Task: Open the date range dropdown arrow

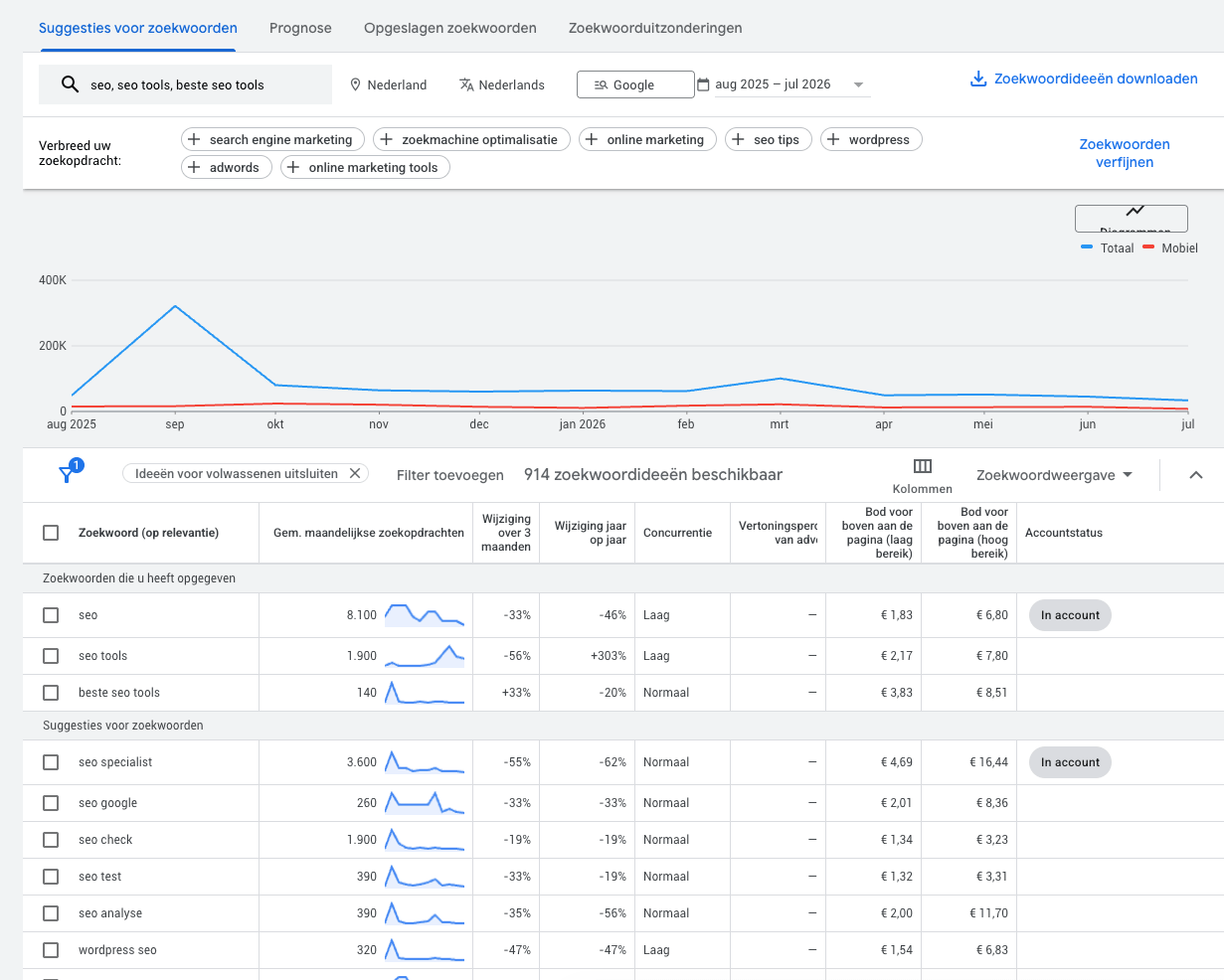Action: click(x=858, y=85)
